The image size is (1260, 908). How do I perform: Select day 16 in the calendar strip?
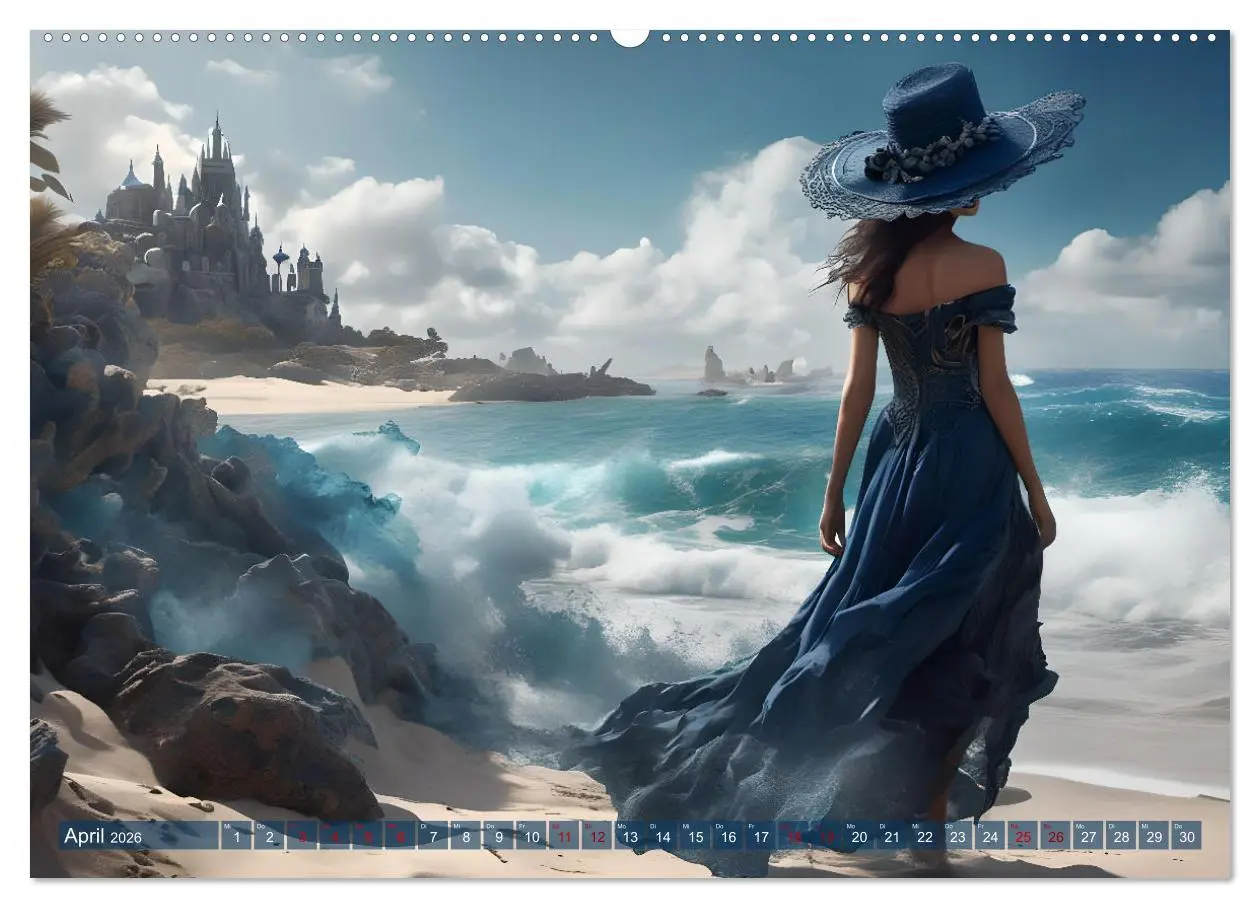click(x=728, y=836)
